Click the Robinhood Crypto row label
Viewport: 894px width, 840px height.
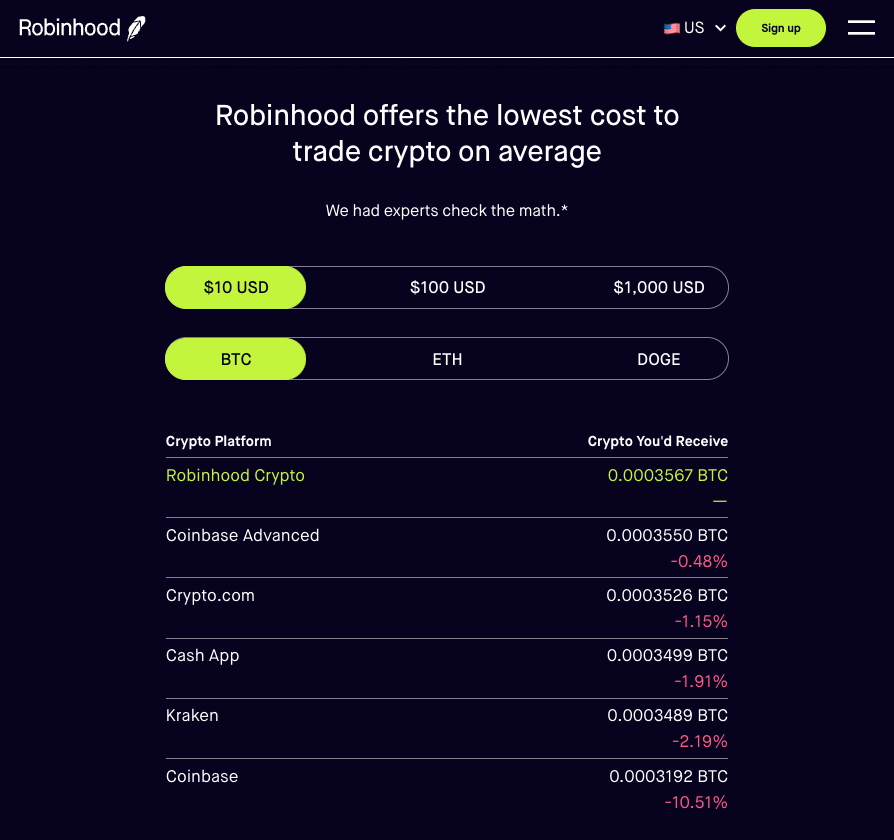coord(235,476)
